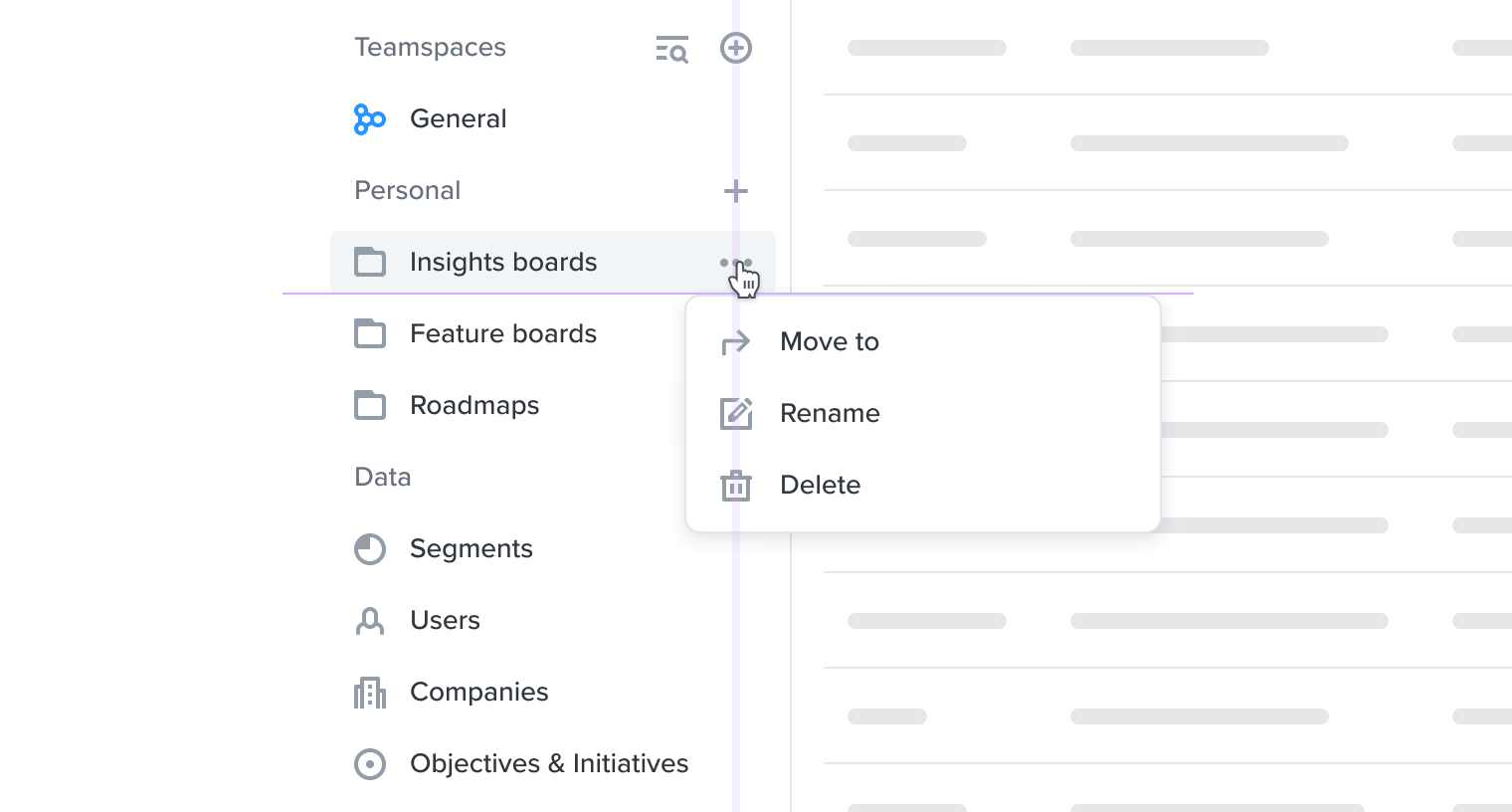Click the Insights boards folder icon
The width and height of the screenshot is (1512, 812).
pos(370,263)
